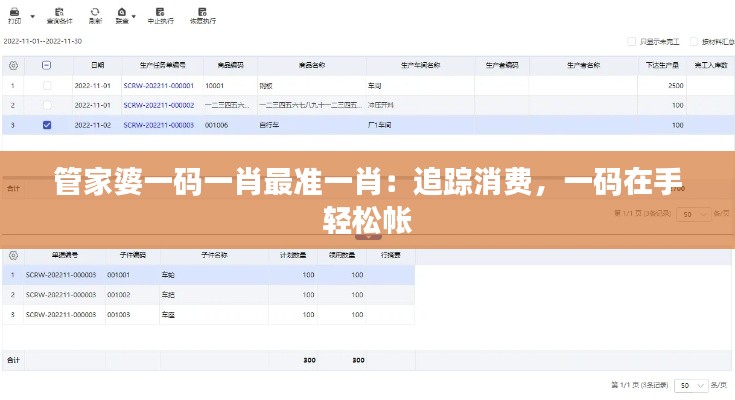Open order link SCRW-202211-000001
The height and width of the screenshot is (400, 735).
(x=158, y=86)
